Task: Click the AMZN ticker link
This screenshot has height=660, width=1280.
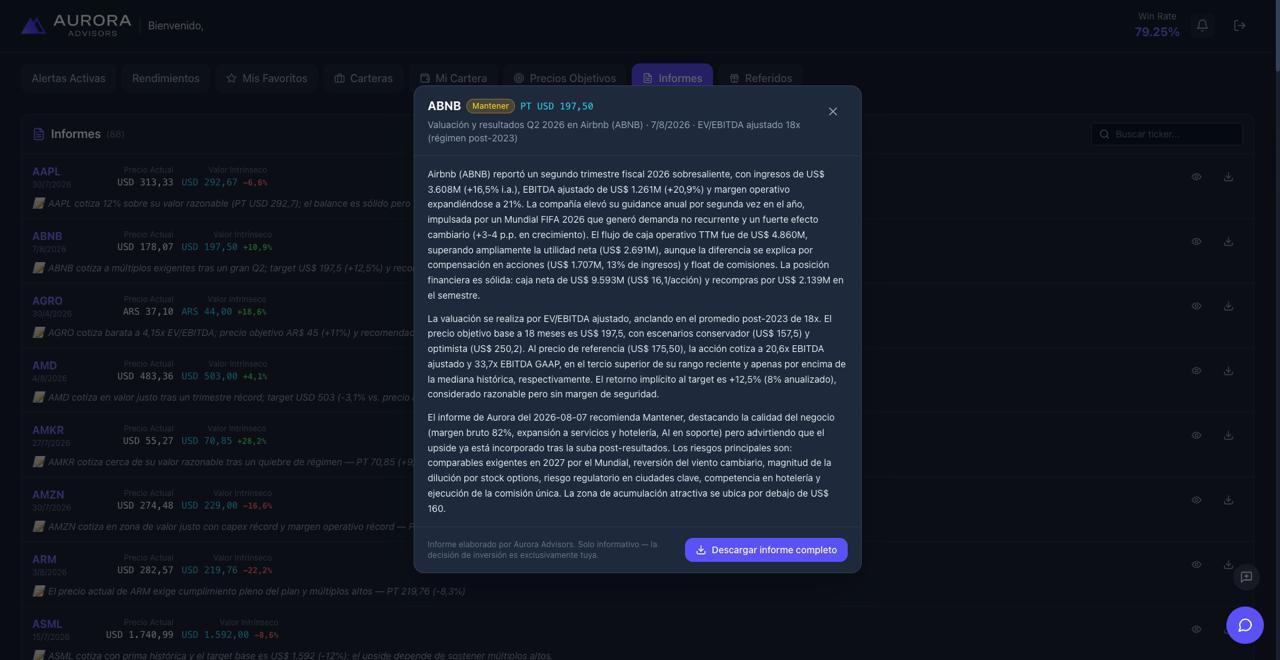Action: click(48, 495)
